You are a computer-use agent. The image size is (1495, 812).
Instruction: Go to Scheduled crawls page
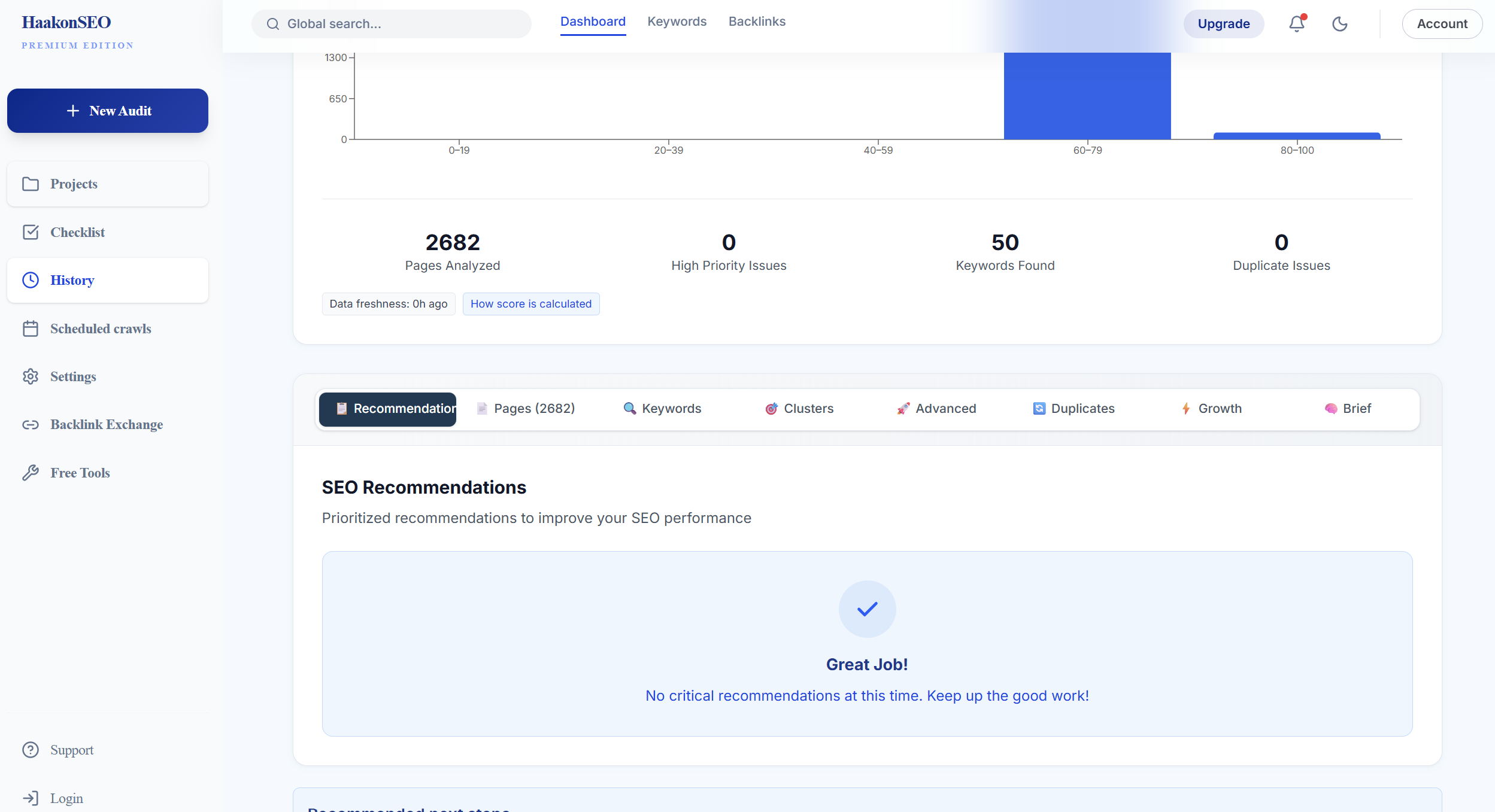click(x=108, y=329)
